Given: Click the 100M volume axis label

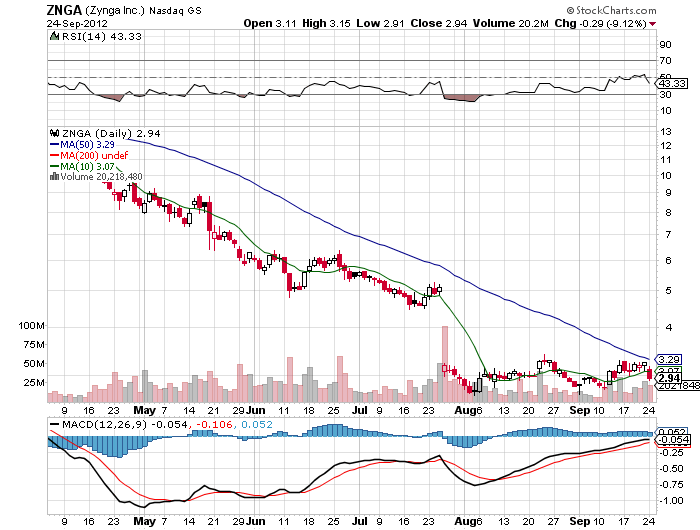Looking at the screenshot, I should click(x=31, y=326).
